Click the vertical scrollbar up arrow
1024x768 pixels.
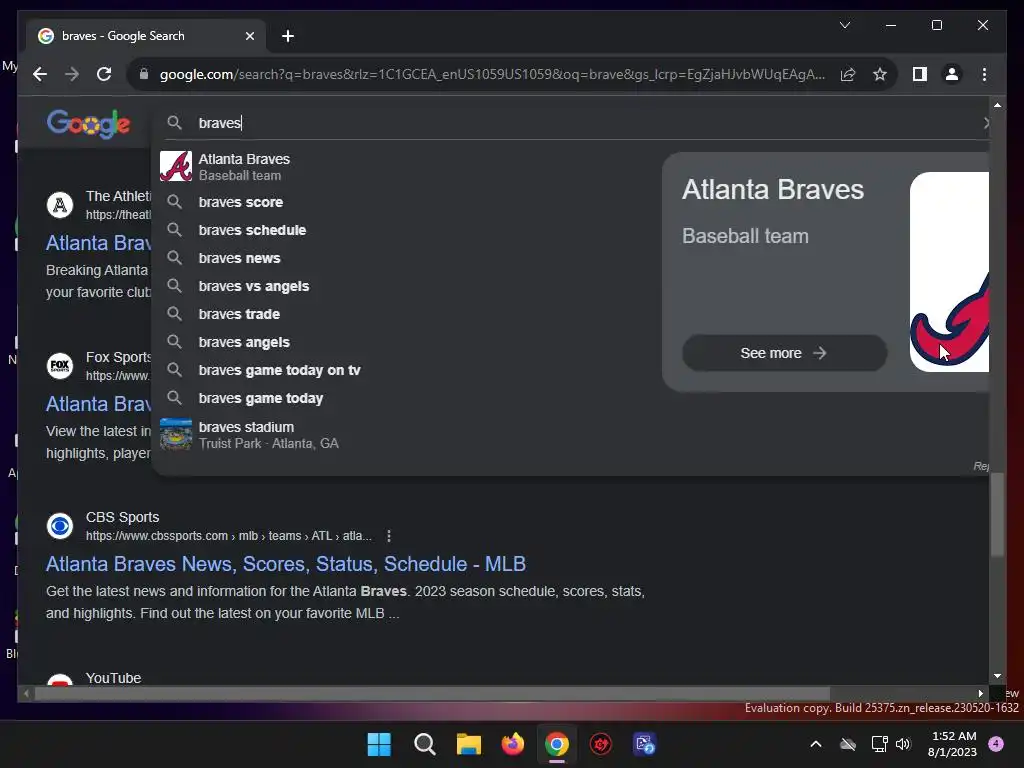coord(997,104)
